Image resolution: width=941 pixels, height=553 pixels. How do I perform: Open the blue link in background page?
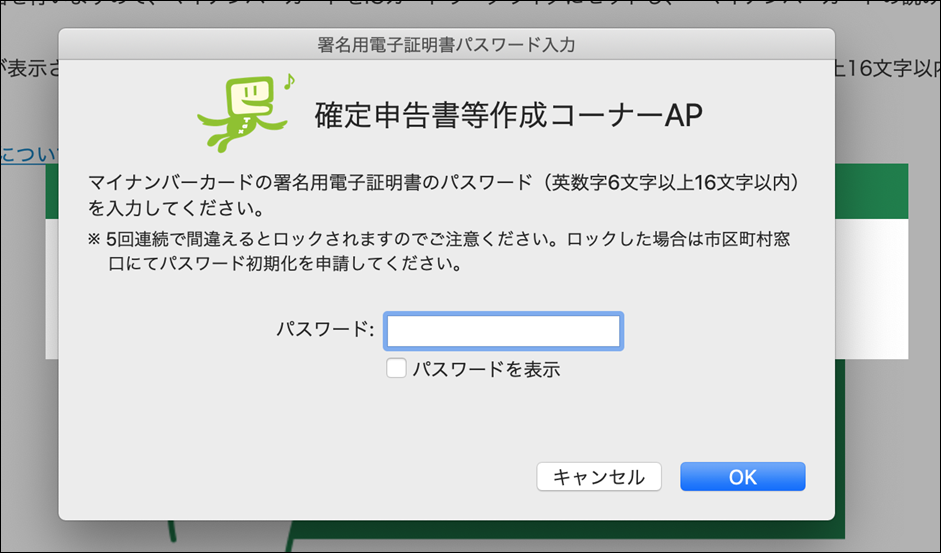[29, 154]
